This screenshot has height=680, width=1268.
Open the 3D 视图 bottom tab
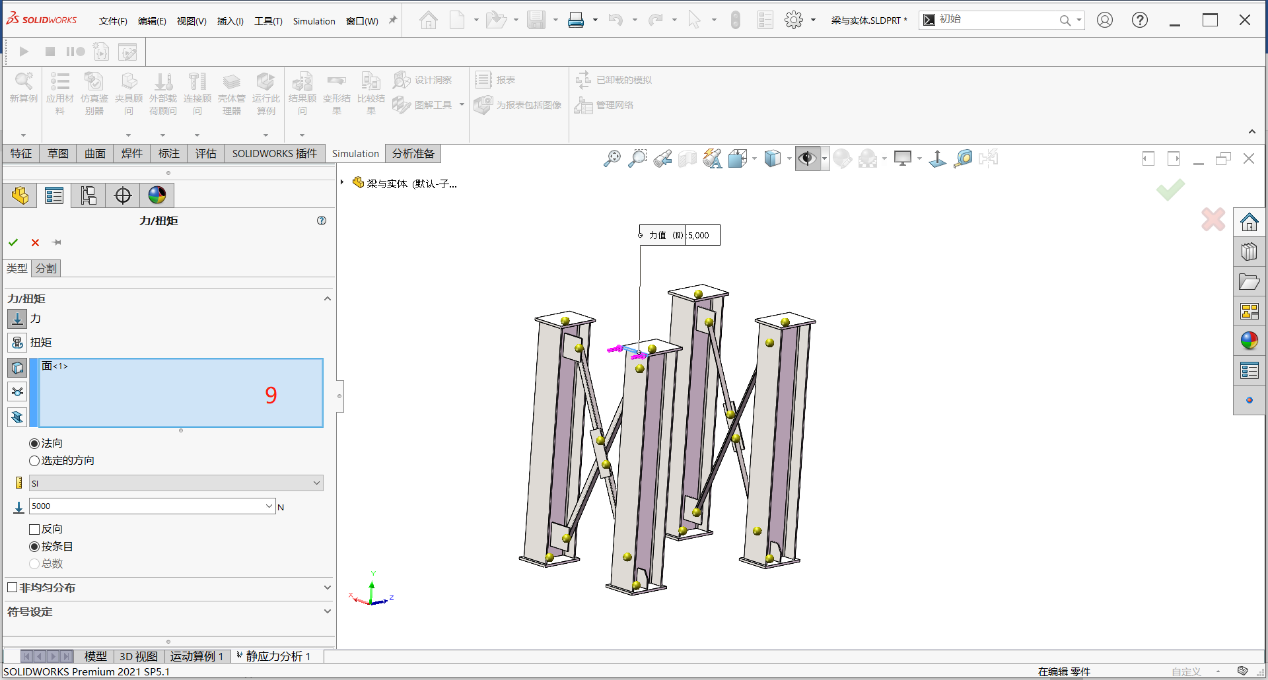[x=139, y=656]
